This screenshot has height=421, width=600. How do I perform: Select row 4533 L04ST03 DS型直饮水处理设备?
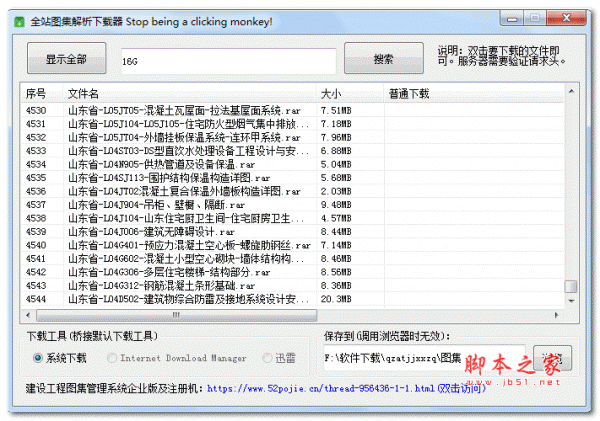click(x=293, y=151)
